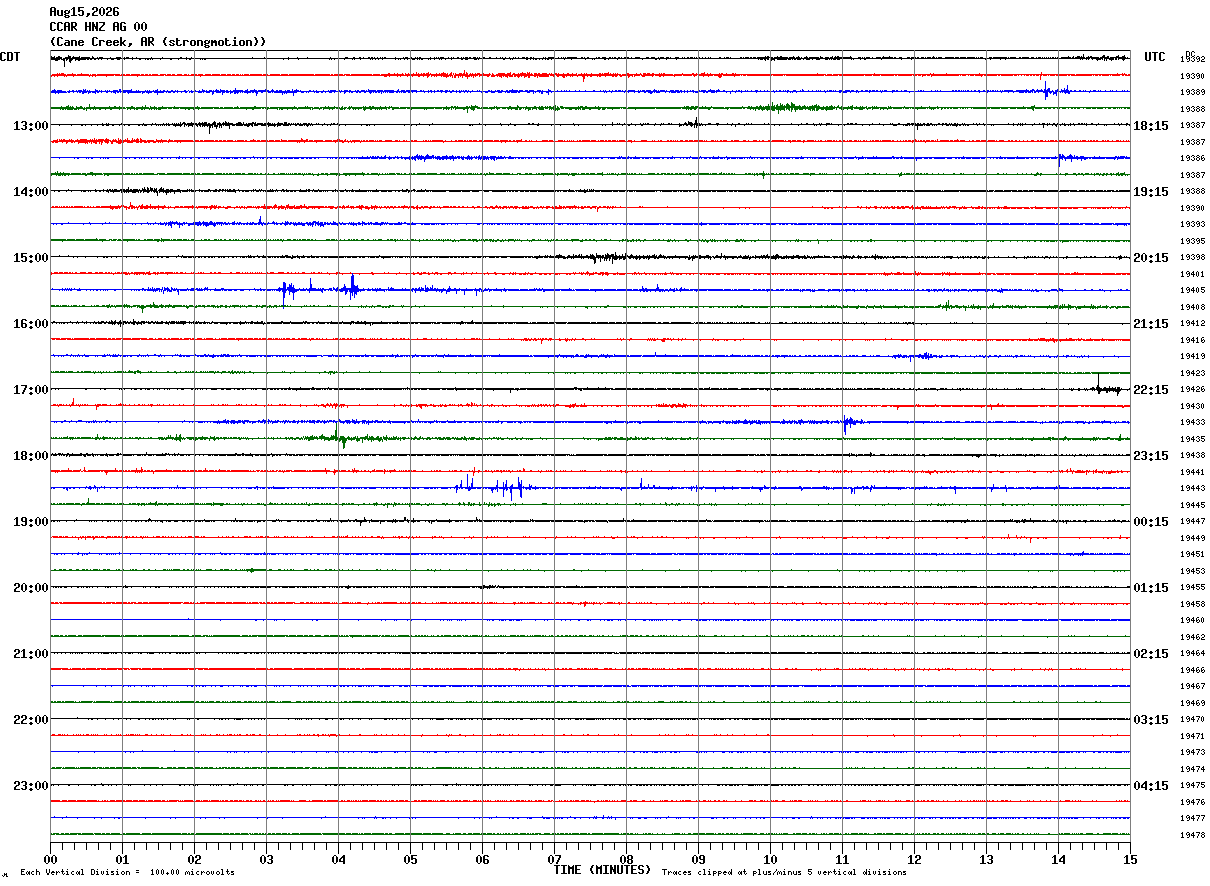Click the blue spike cluster near 18:30
1210x886 pixels.
point(489,486)
